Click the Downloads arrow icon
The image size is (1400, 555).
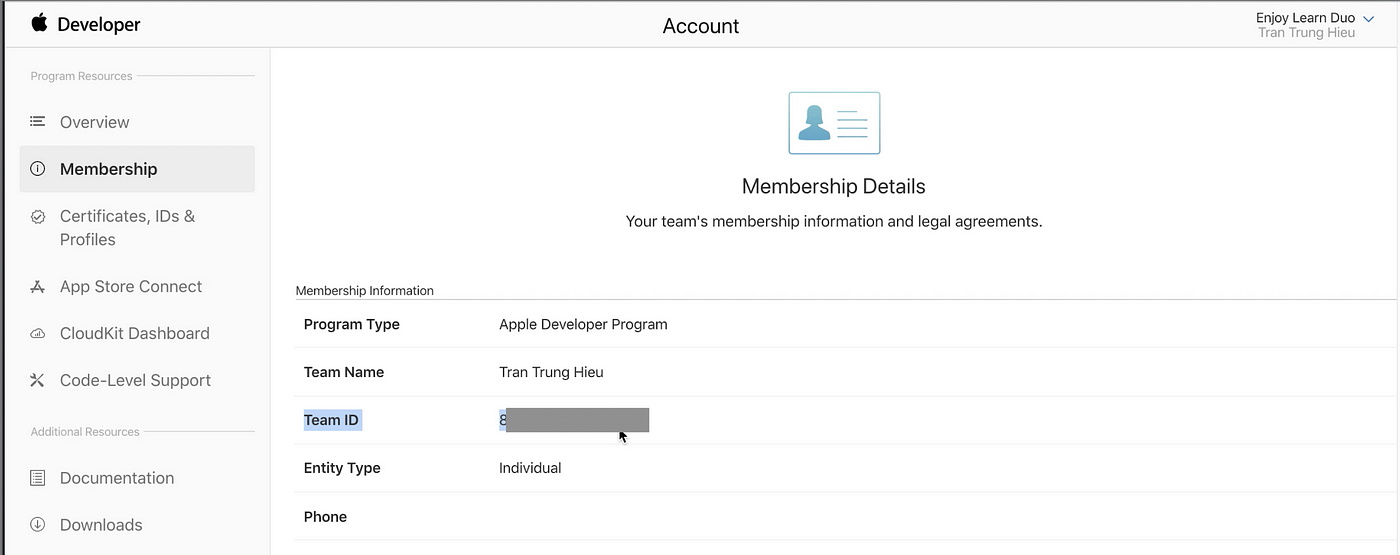pyautogui.click(x=38, y=524)
